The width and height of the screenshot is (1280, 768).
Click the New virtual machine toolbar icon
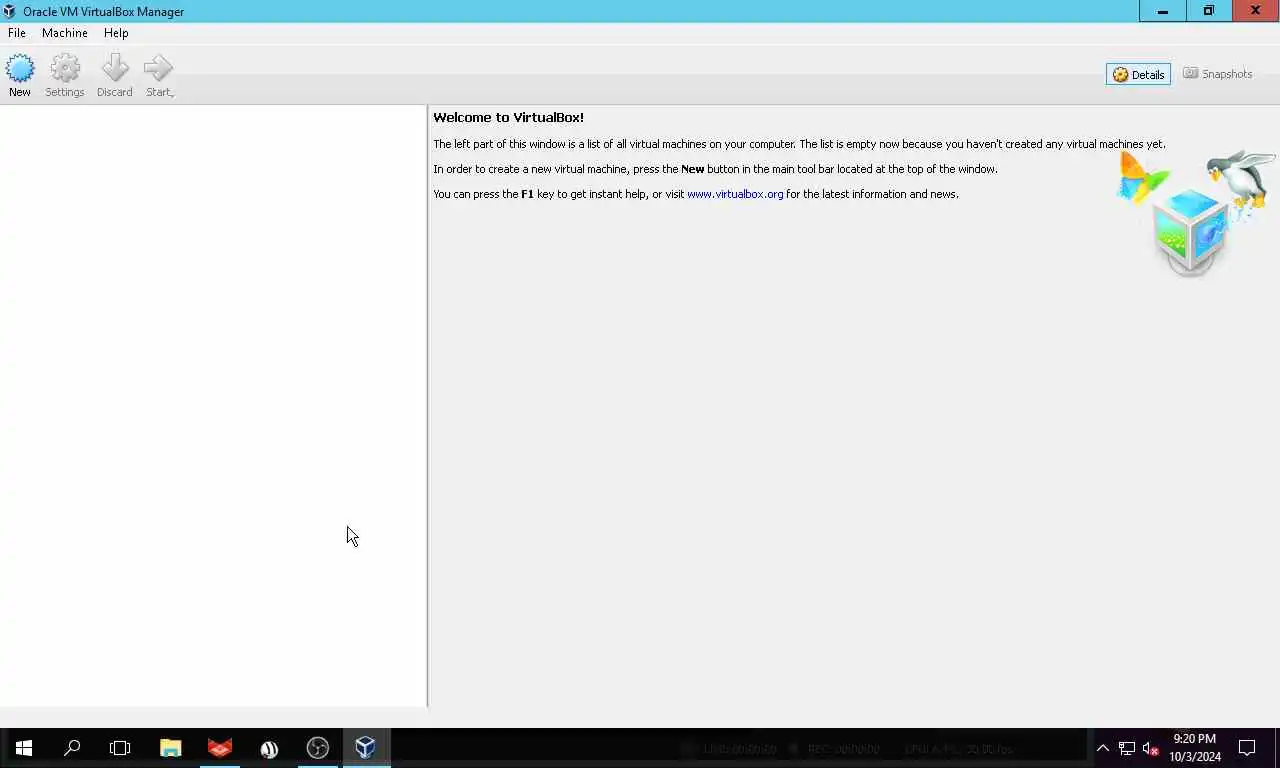20,76
